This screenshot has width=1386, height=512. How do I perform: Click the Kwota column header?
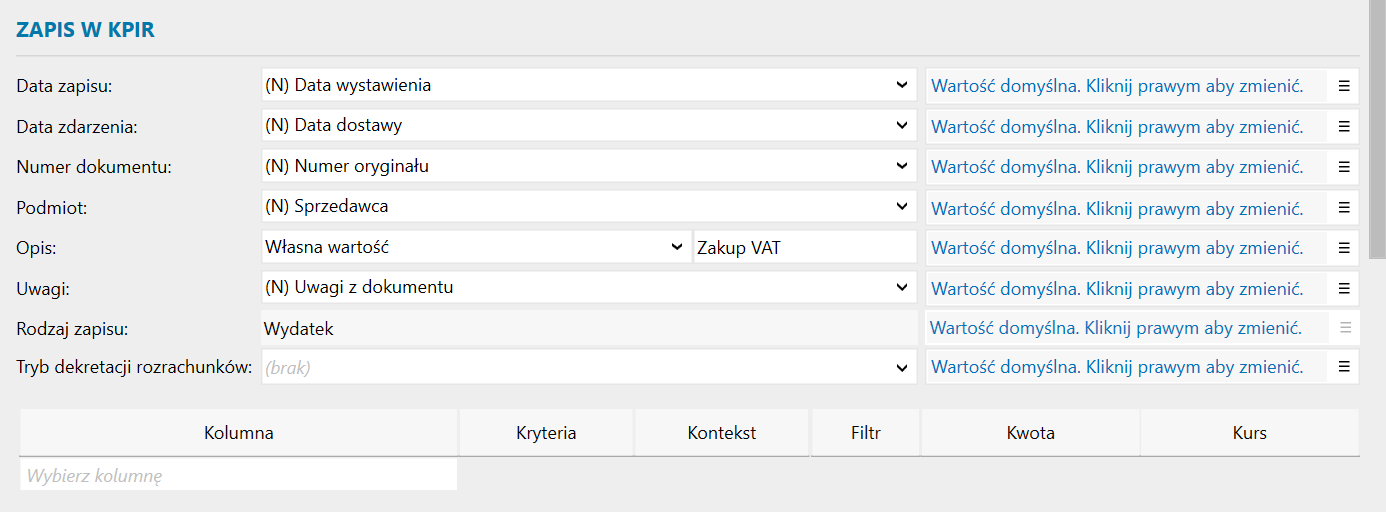pos(1030,433)
